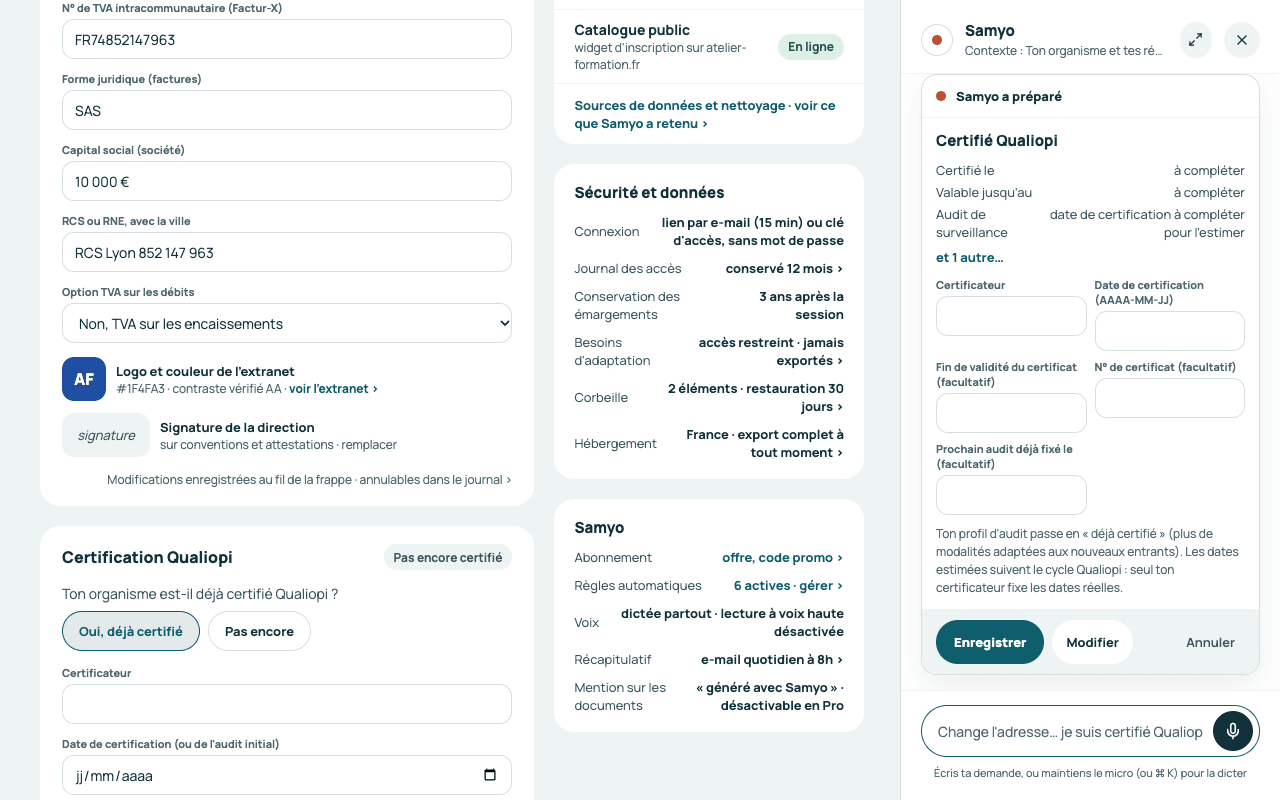Click Prochain audit déjà fixé le field
Viewport: 1280px width, 800px height.
coord(1011,495)
